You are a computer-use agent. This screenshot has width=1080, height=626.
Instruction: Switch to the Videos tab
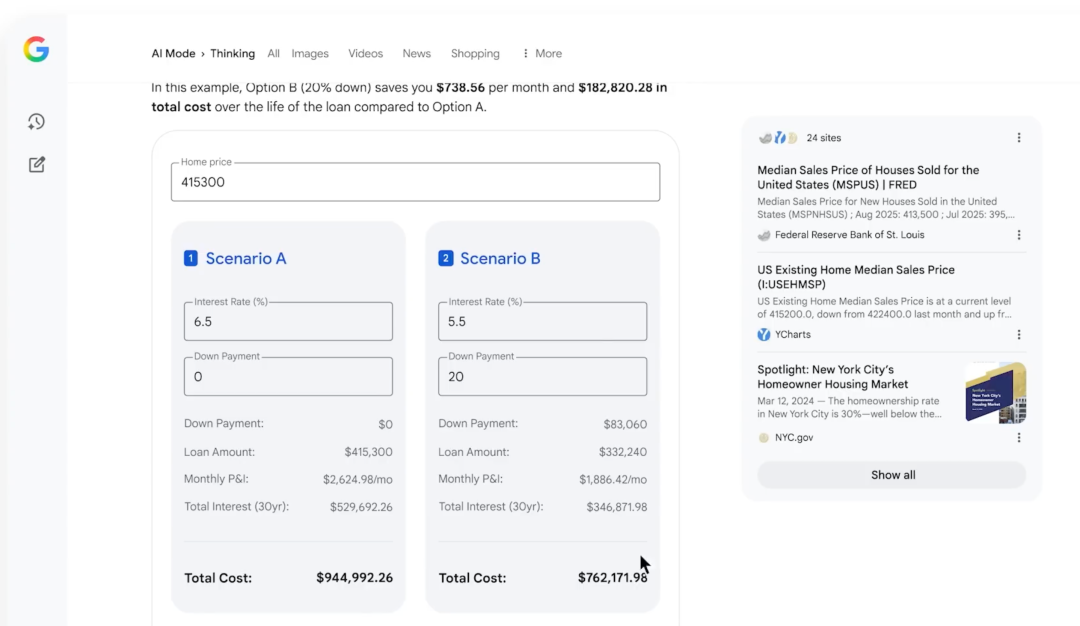[365, 54]
